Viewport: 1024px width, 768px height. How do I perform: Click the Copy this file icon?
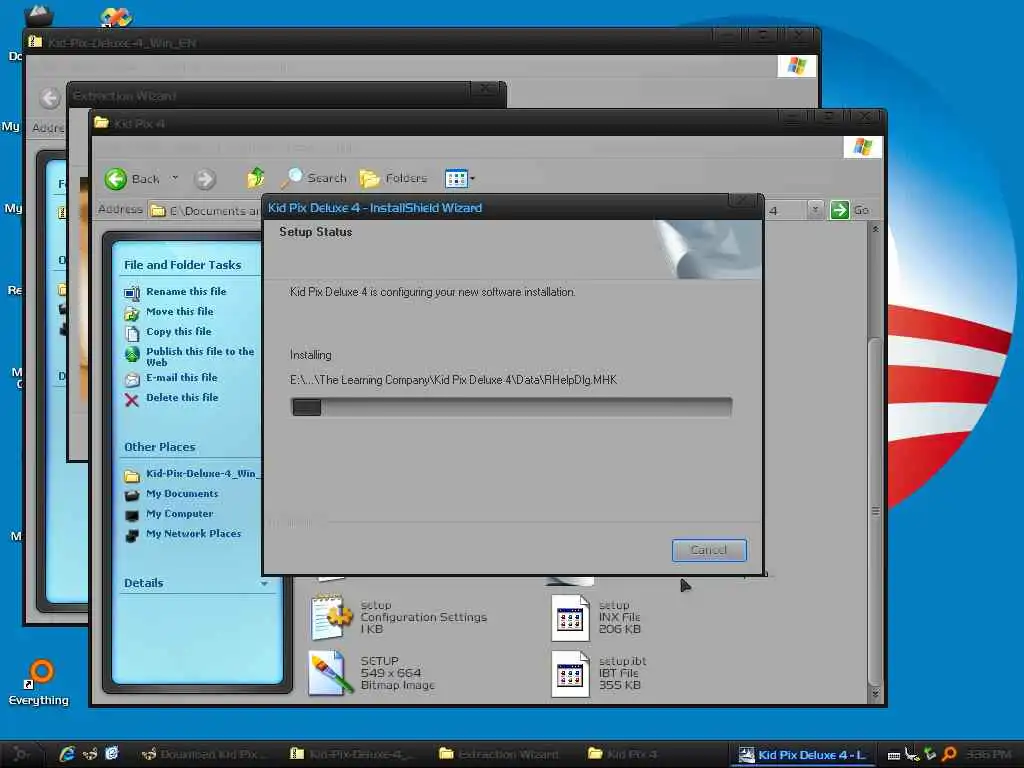(132, 333)
